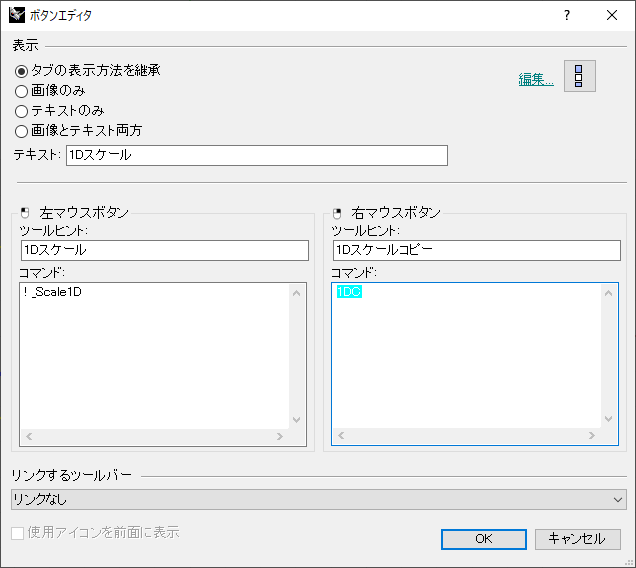The height and width of the screenshot is (568, 636).
Task: Open the '編集...' link to edit the icon
Action: (535, 80)
